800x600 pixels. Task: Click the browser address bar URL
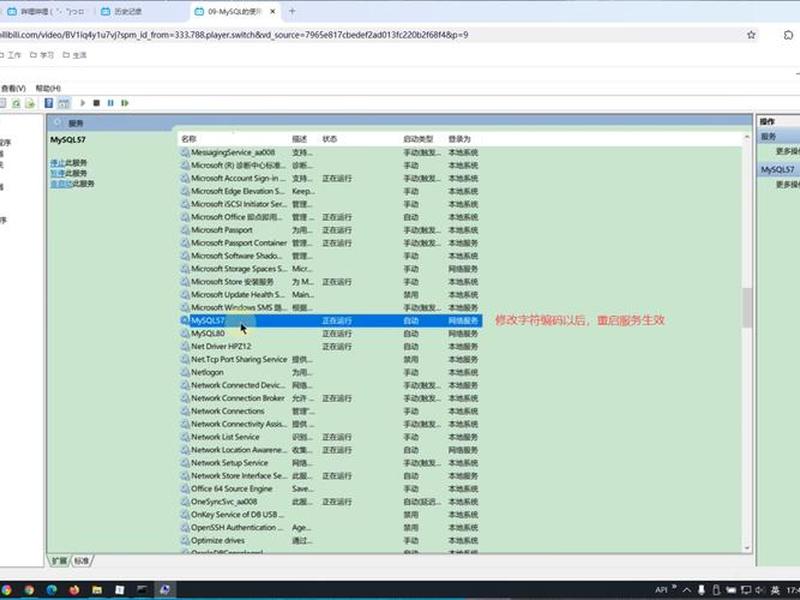(234, 35)
